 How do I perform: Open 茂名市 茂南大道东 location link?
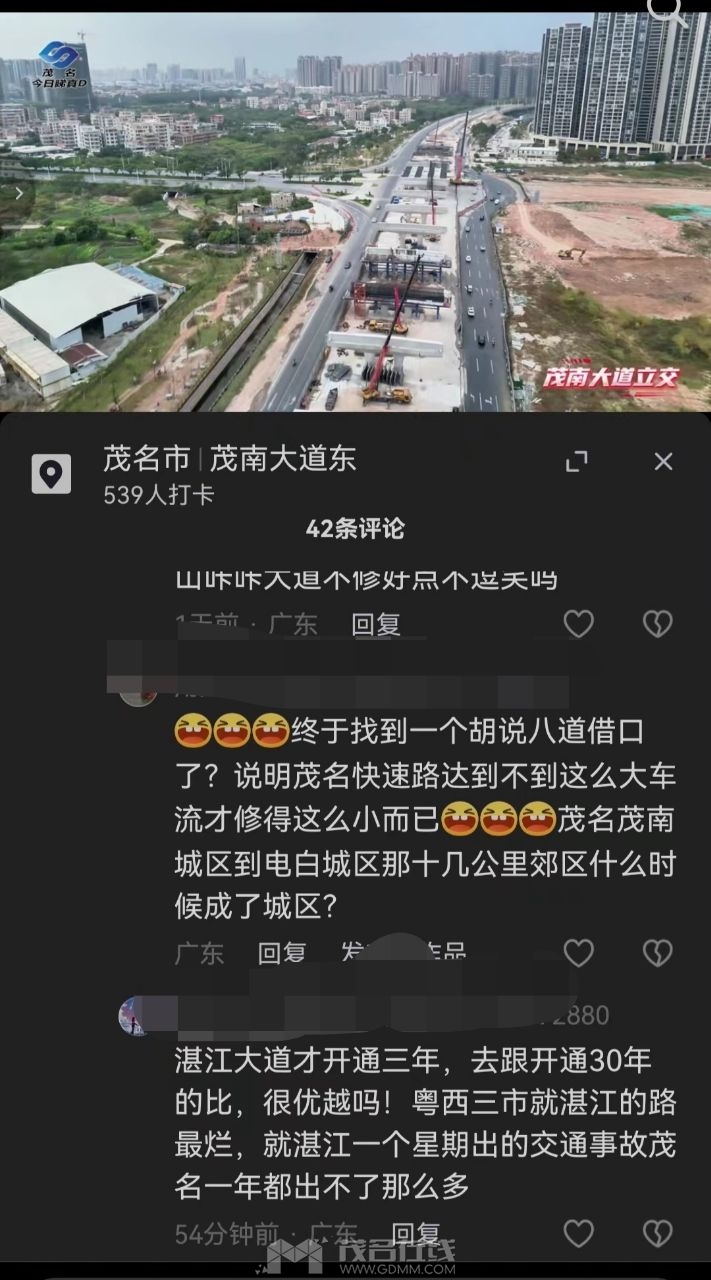coord(230,459)
